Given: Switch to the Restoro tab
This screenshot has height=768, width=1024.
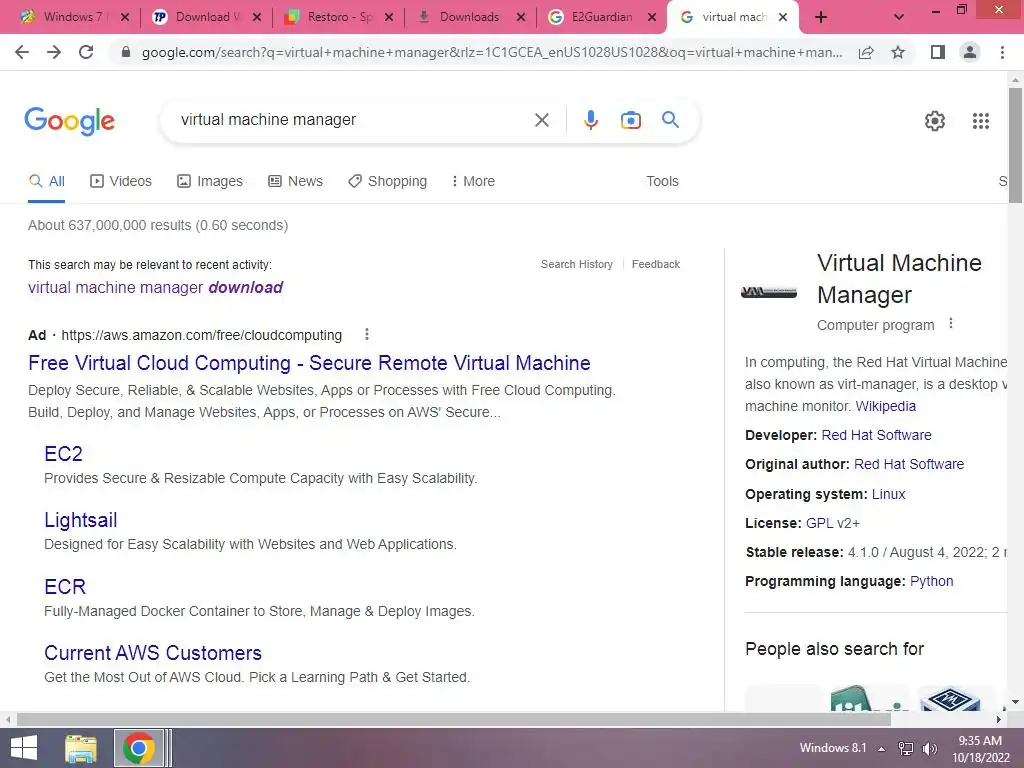Looking at the screenshot, I should tap(338, 18).
